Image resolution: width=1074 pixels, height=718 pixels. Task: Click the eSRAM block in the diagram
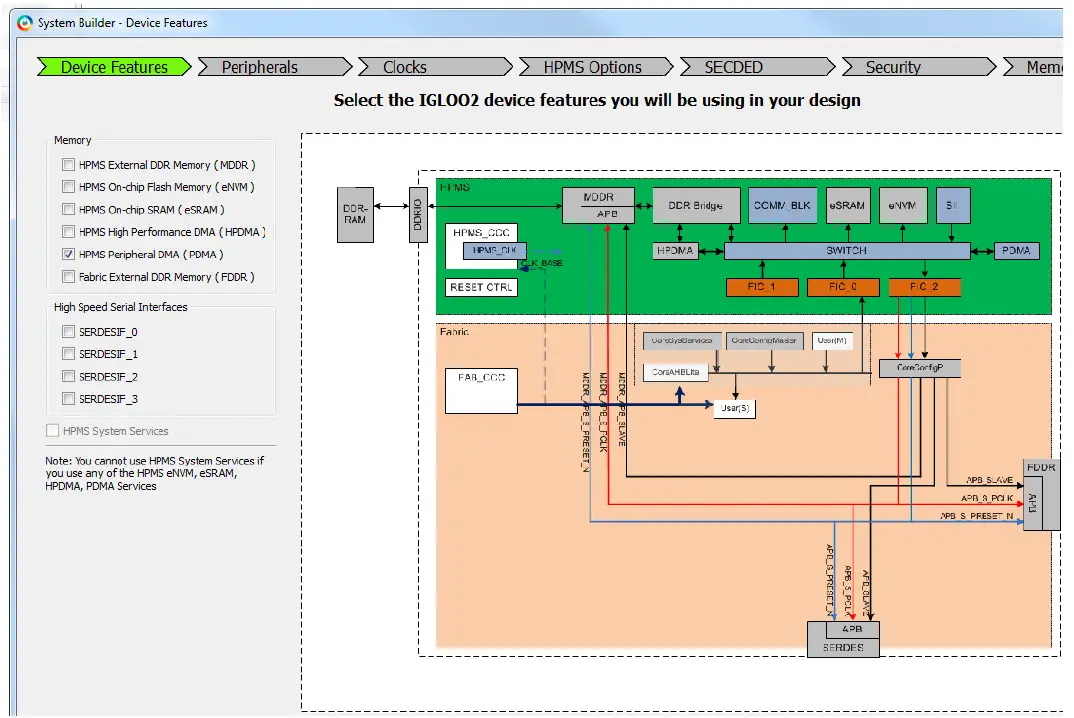click(847, 205)
